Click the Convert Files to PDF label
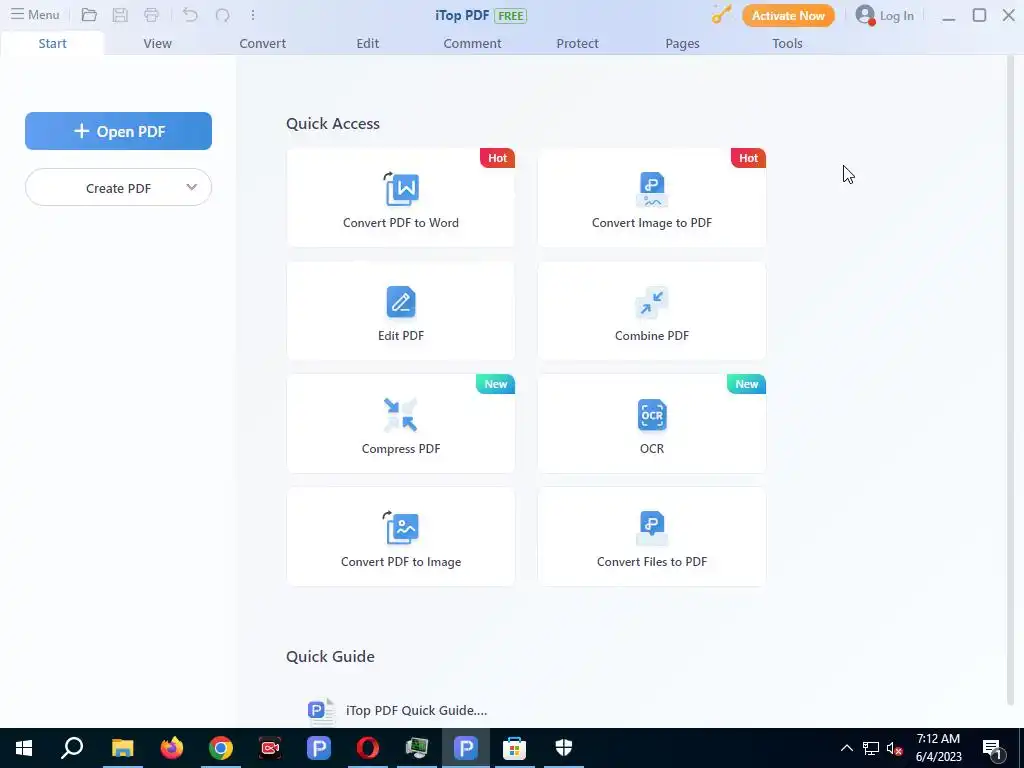The image size is (1024, 768). 652,562
